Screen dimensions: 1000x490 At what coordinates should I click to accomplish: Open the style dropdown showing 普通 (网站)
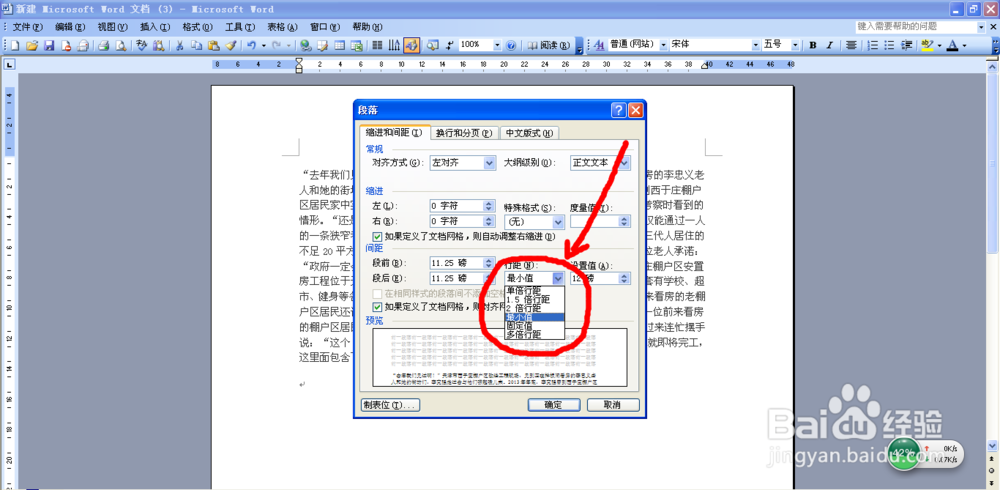click(663, 45)
